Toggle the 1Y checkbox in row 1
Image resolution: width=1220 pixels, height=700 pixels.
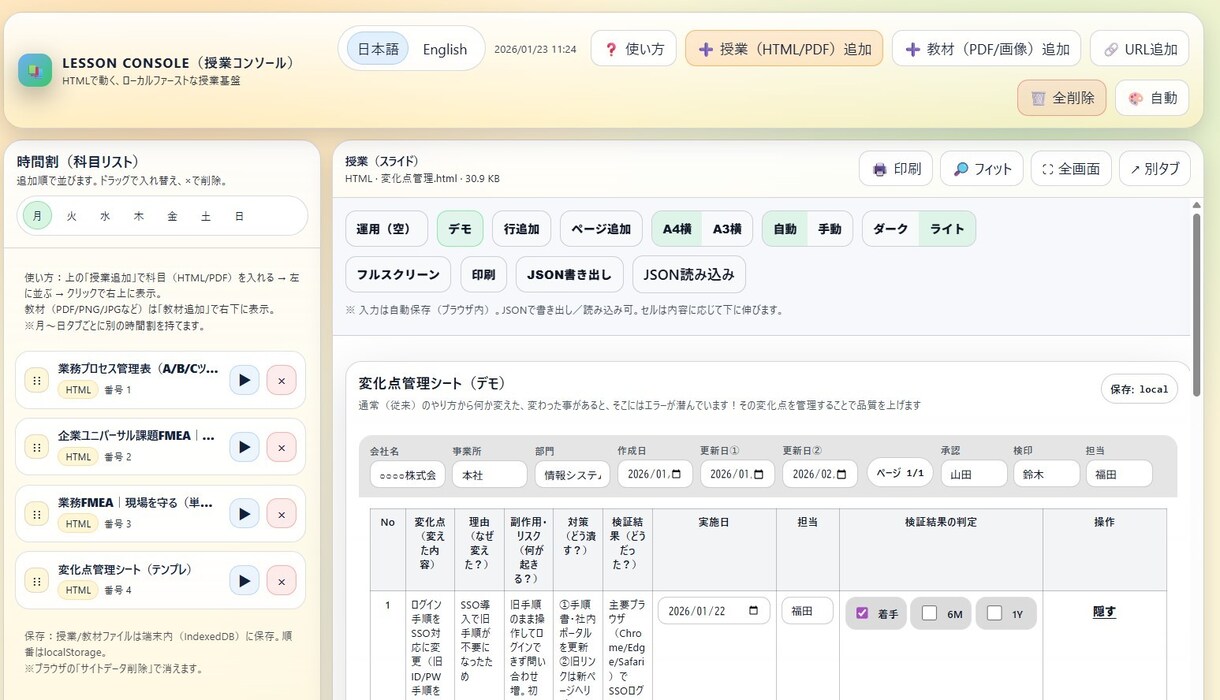994,613
